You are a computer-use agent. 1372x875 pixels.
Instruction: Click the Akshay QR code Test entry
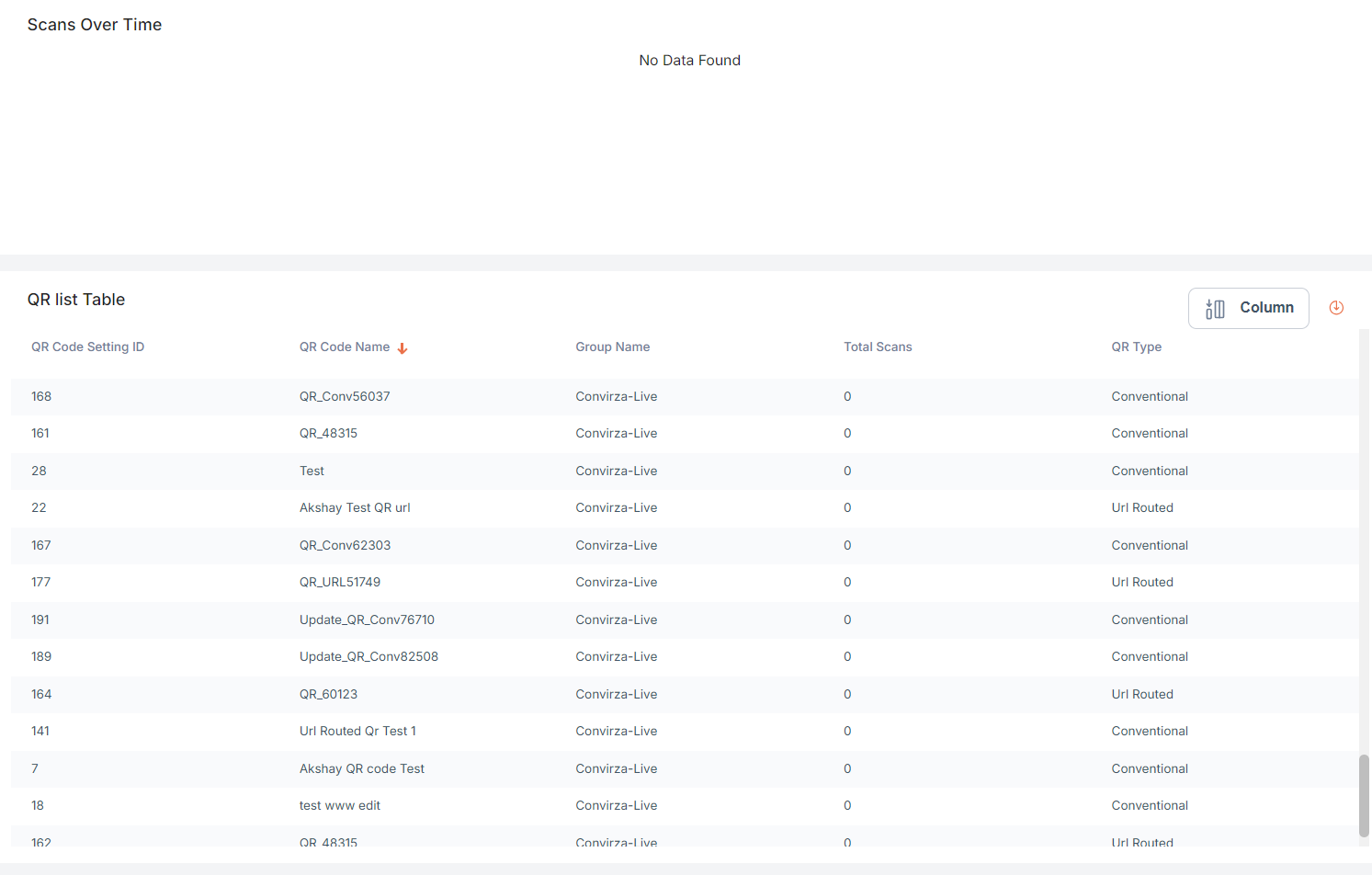[361, 769]
